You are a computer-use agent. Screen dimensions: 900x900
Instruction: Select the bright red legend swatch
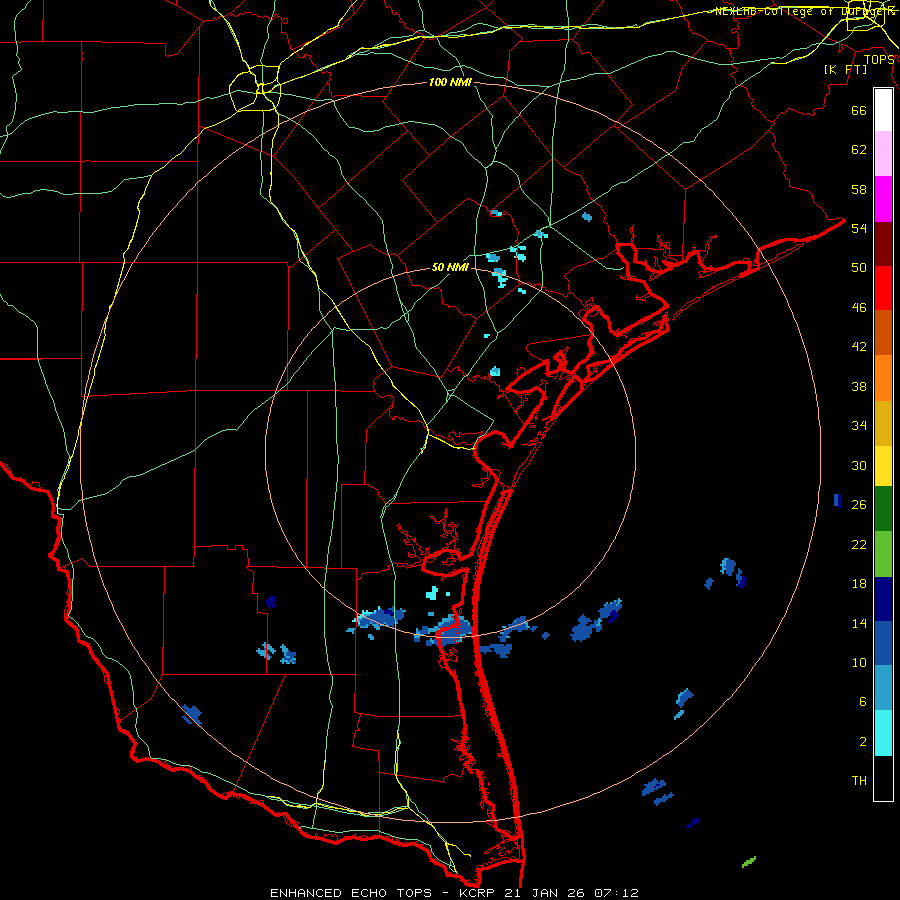pos(883,288)
